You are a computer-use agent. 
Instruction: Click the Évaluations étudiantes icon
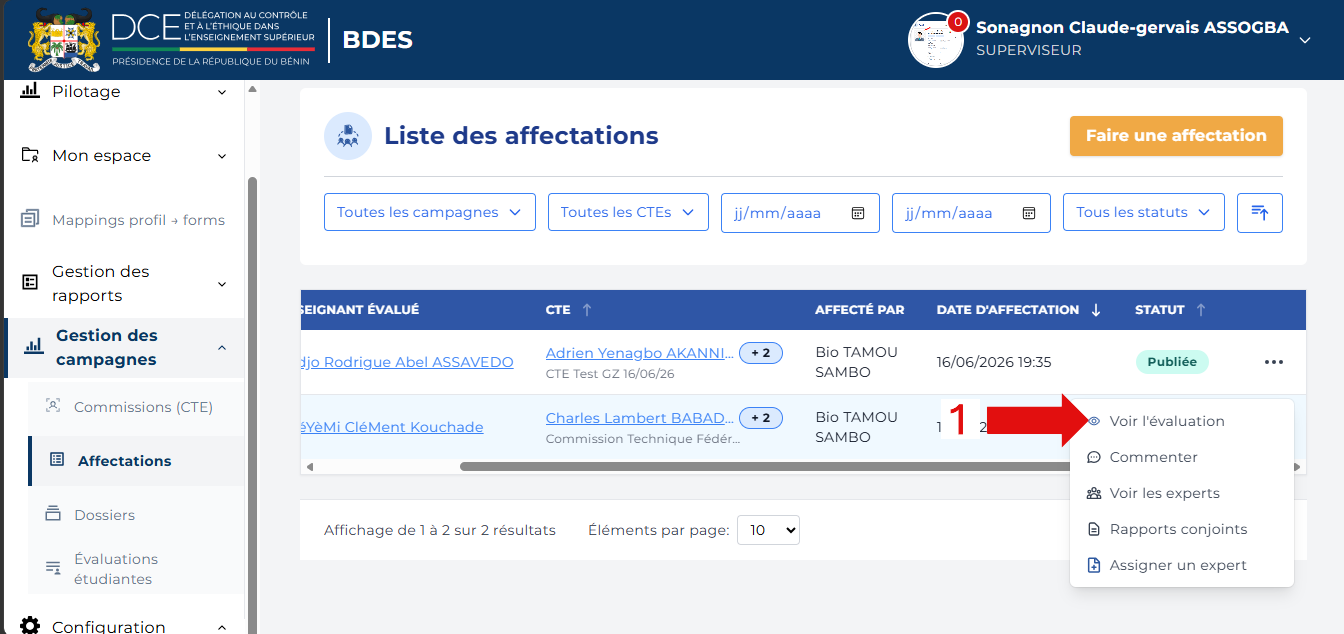coord(53,568)
